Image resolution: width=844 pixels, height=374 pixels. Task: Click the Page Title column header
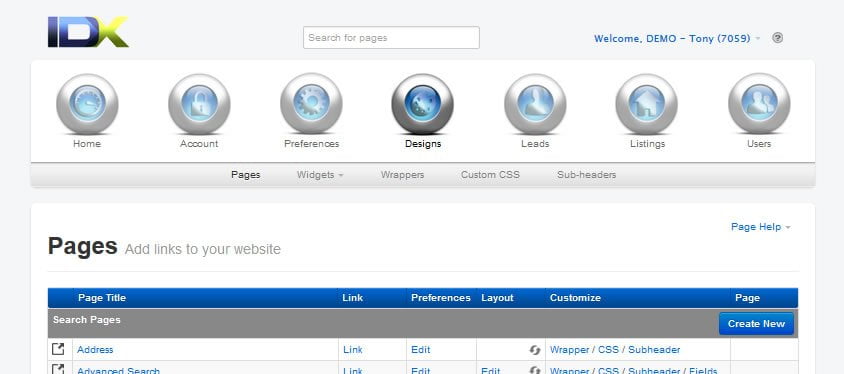coord(102,298)
